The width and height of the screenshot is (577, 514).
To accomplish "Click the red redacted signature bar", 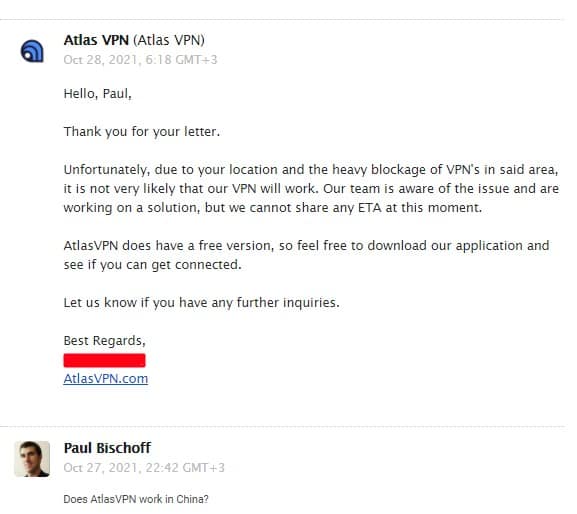I will pos(105,360).
